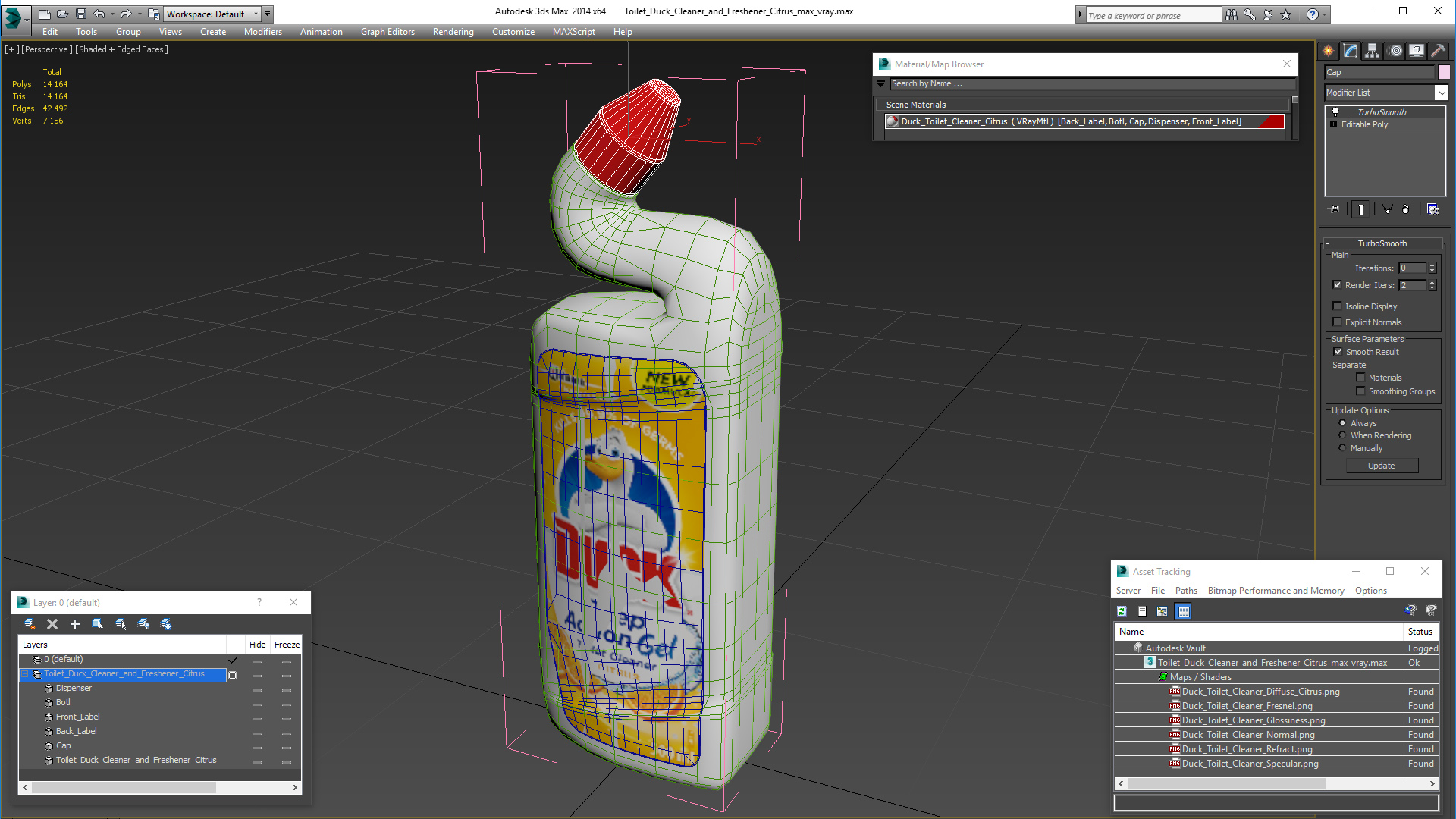Click Make Unique icon below modifier stack

coord(1387,209)
